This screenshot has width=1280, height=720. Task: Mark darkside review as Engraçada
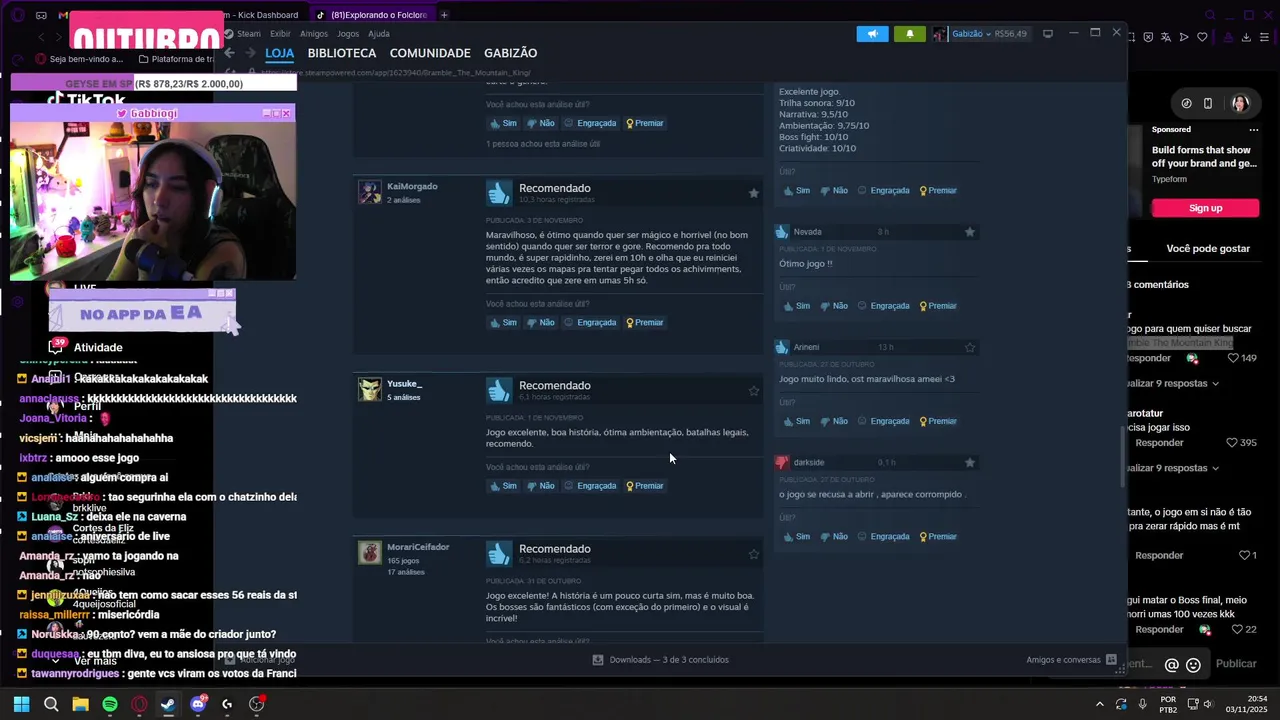(x=883, y=537)
